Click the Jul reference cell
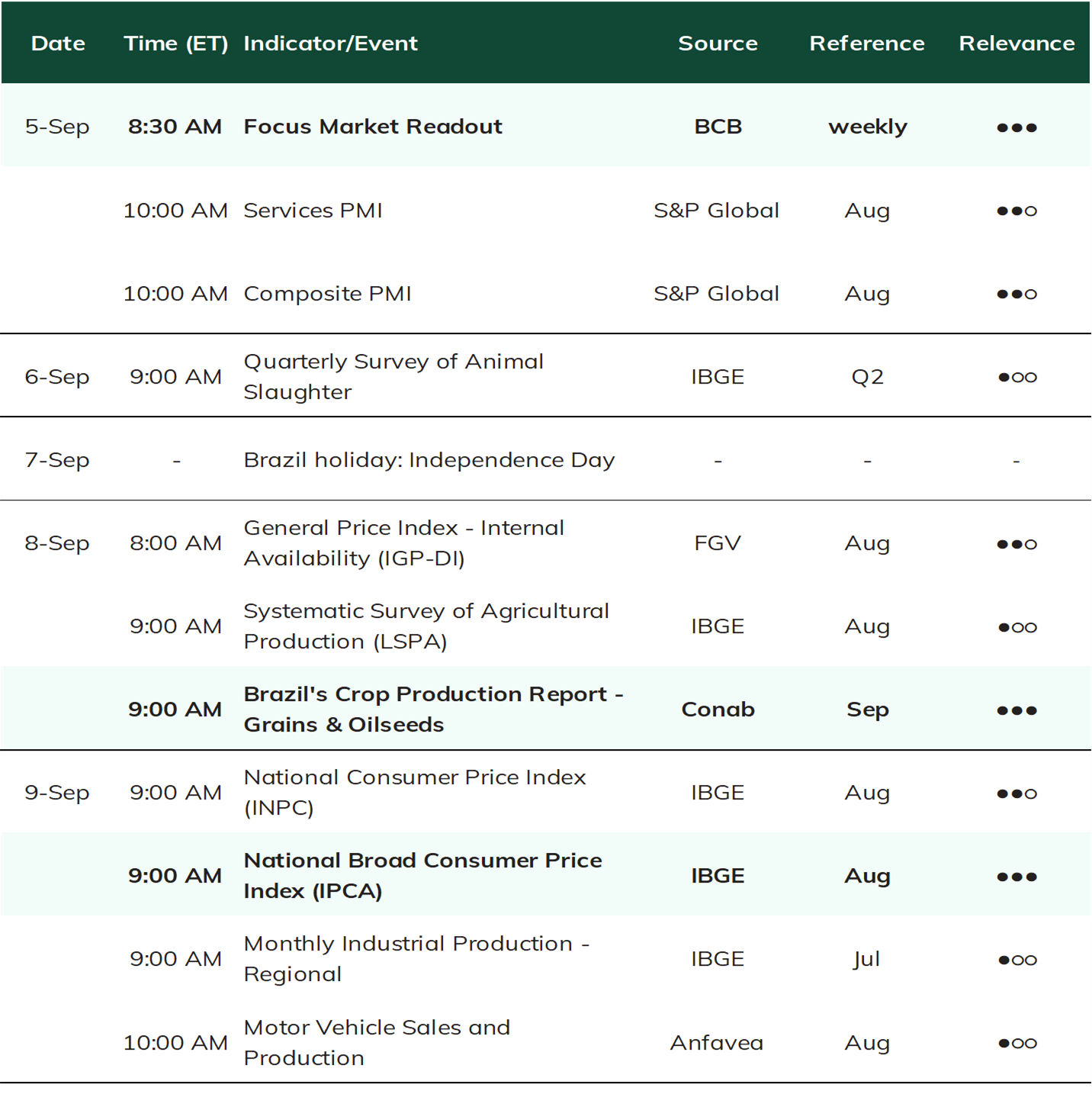1092x1094 pixels. click(x=867, y=959)
